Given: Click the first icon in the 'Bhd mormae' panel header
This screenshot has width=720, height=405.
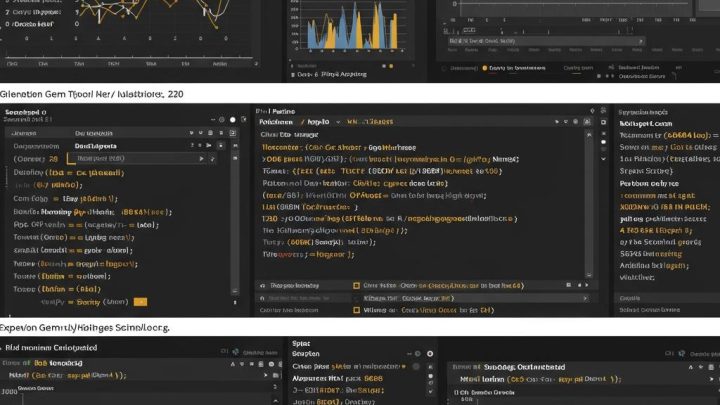Looking at the screenshot, I should (224, 352).
